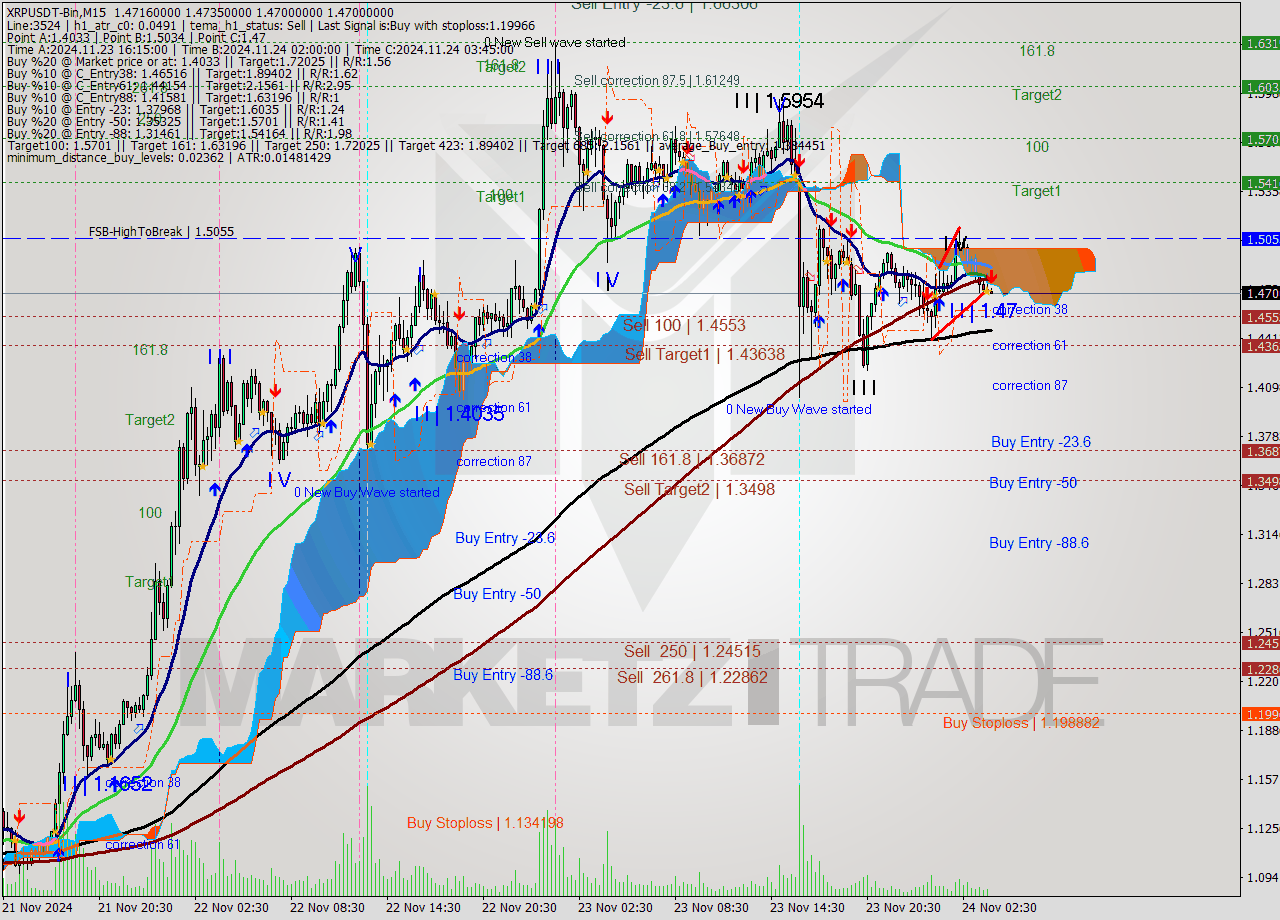Click the '24 Nov 02:30' time axis label
1280x920 pixels.
(x=999, y=907)
